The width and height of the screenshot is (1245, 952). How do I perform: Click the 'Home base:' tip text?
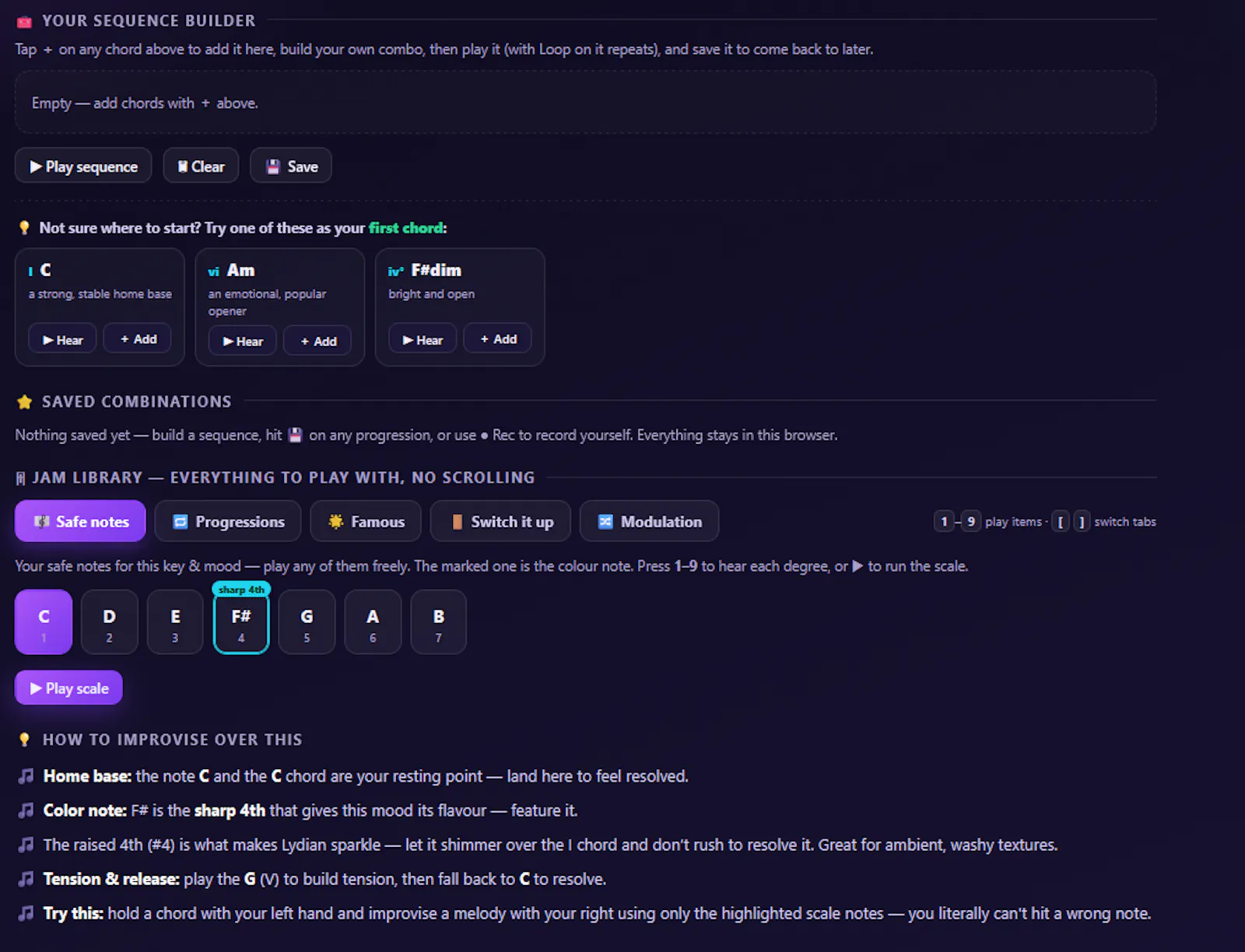[87, 776]
